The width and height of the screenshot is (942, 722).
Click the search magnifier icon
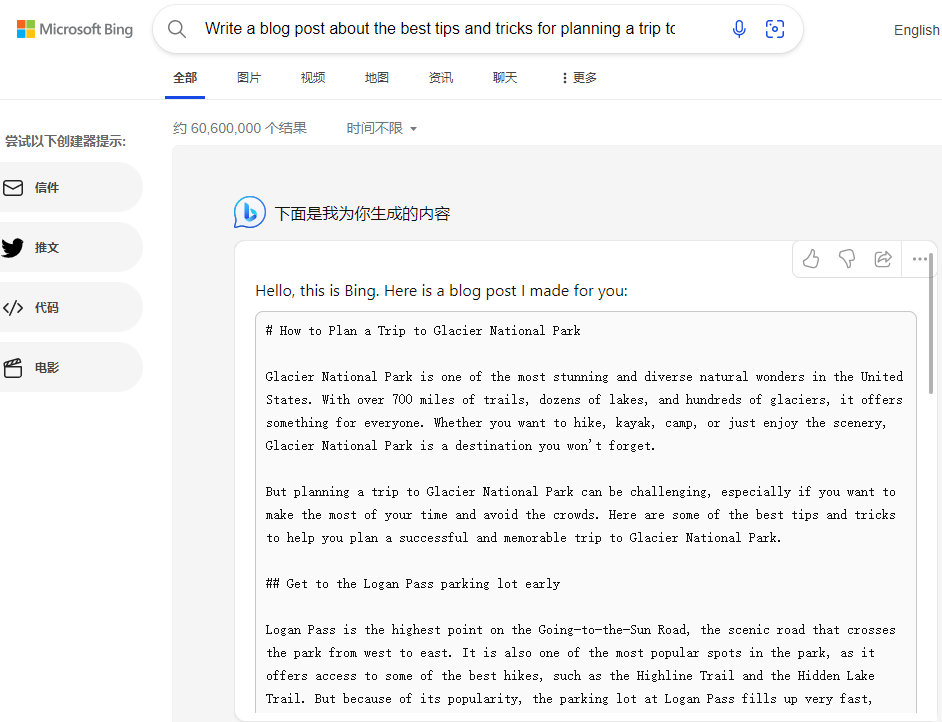177,29
